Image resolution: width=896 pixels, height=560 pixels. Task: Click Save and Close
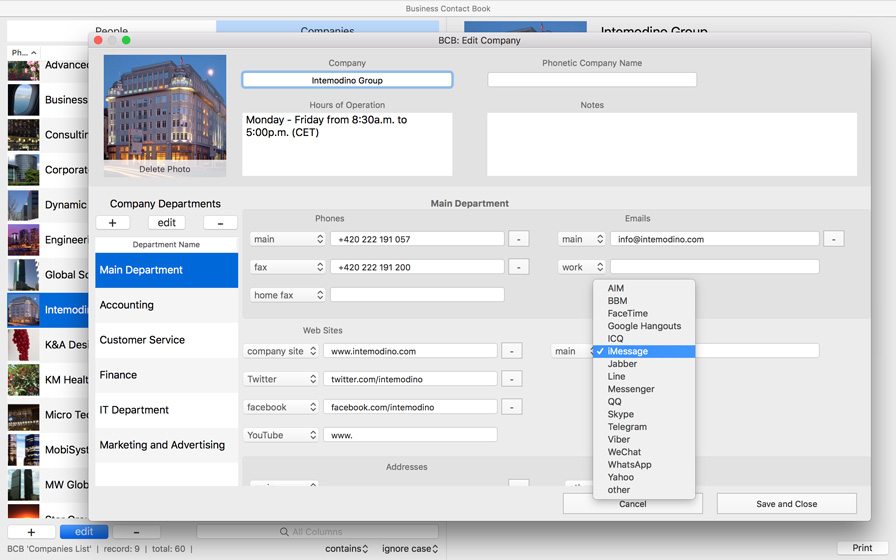point(786,504)
